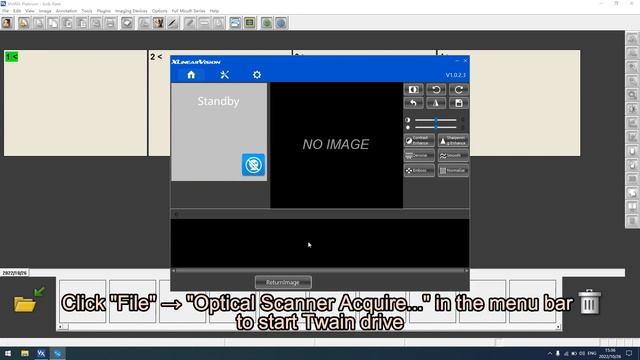The image size is (640, 360).
Task: Open the Image menu
Action: (x=45, y=11)
